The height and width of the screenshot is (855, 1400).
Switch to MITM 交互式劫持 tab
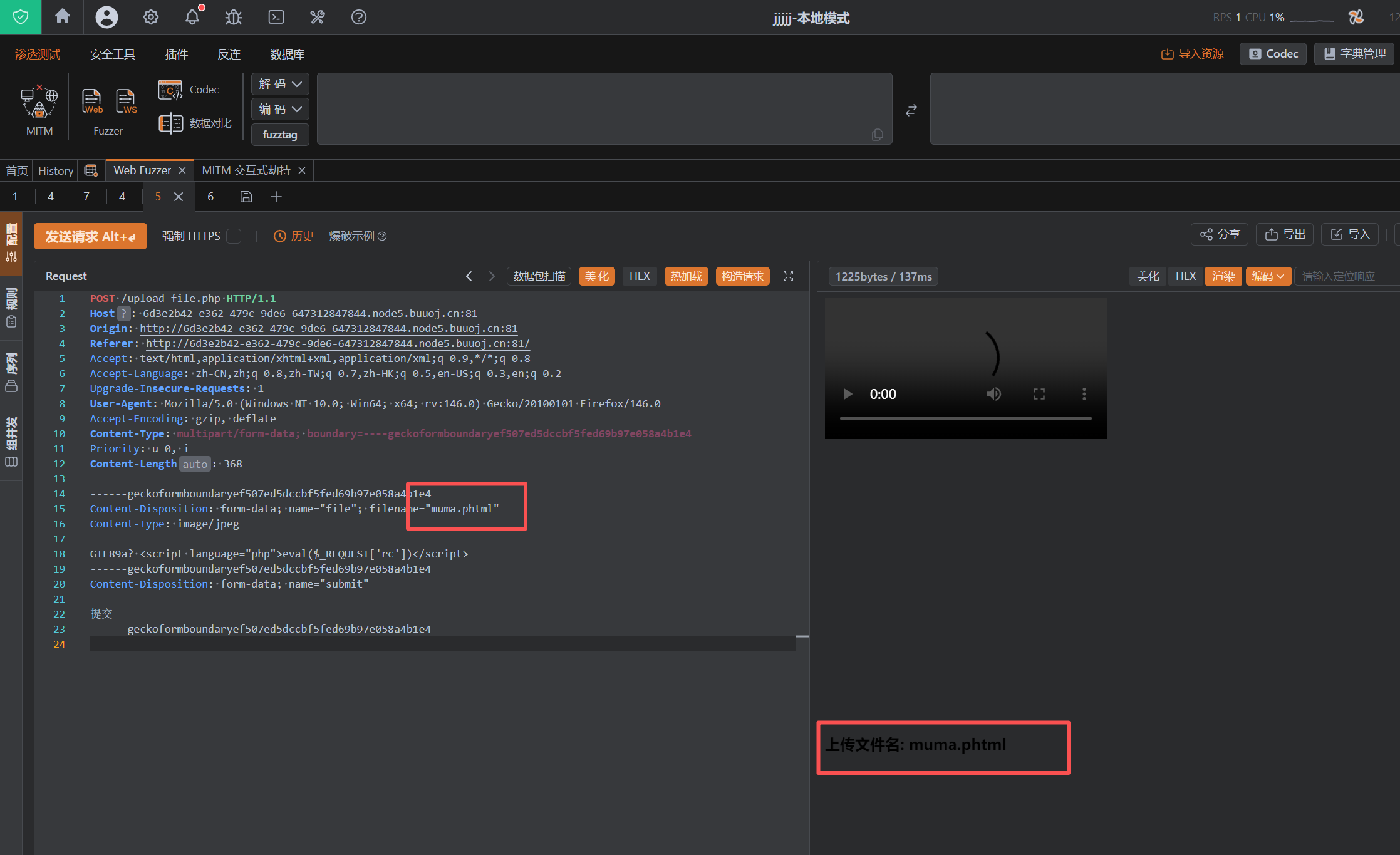tap(246, 170)
